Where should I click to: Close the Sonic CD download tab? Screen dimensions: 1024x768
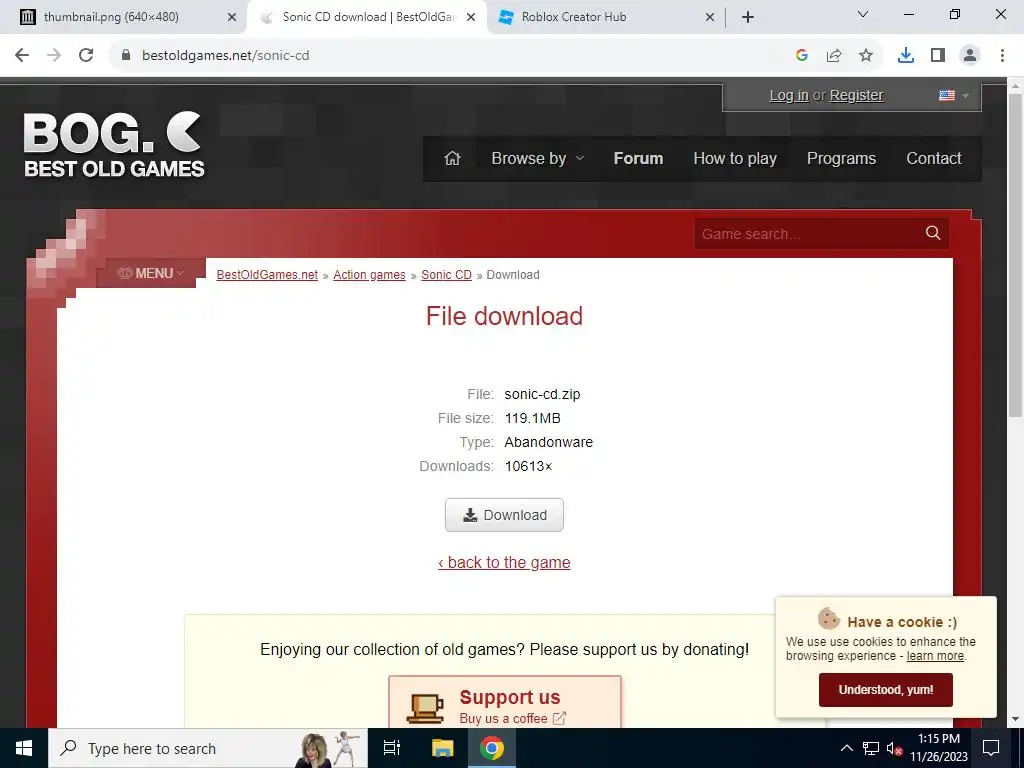tap(471, 18)
